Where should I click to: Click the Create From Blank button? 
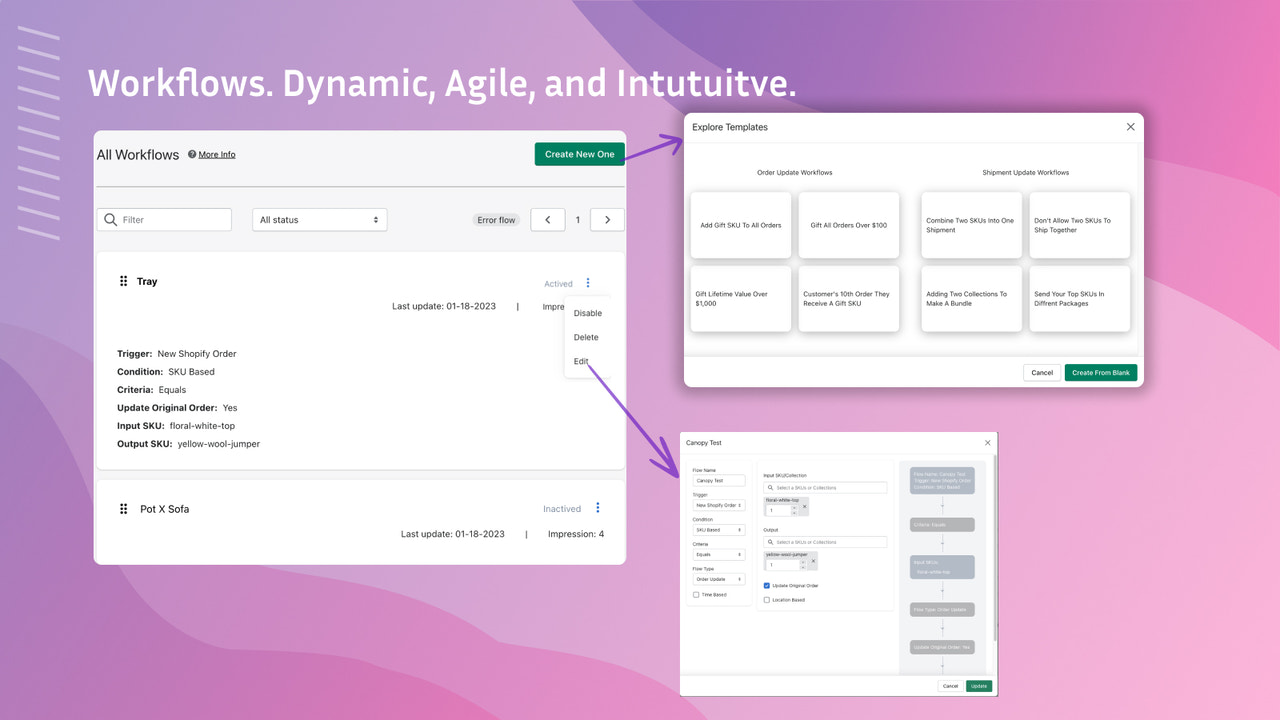pos(1100,371)
